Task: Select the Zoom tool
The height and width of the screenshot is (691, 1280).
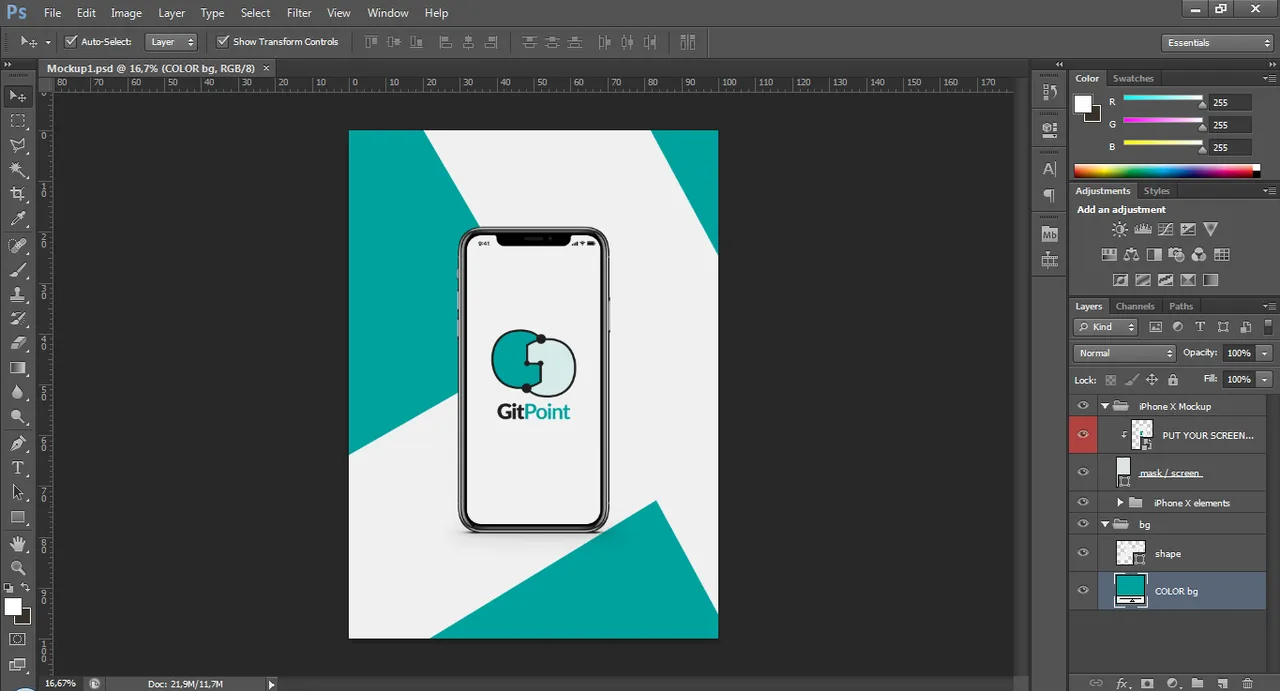Action: pos(18,568)
